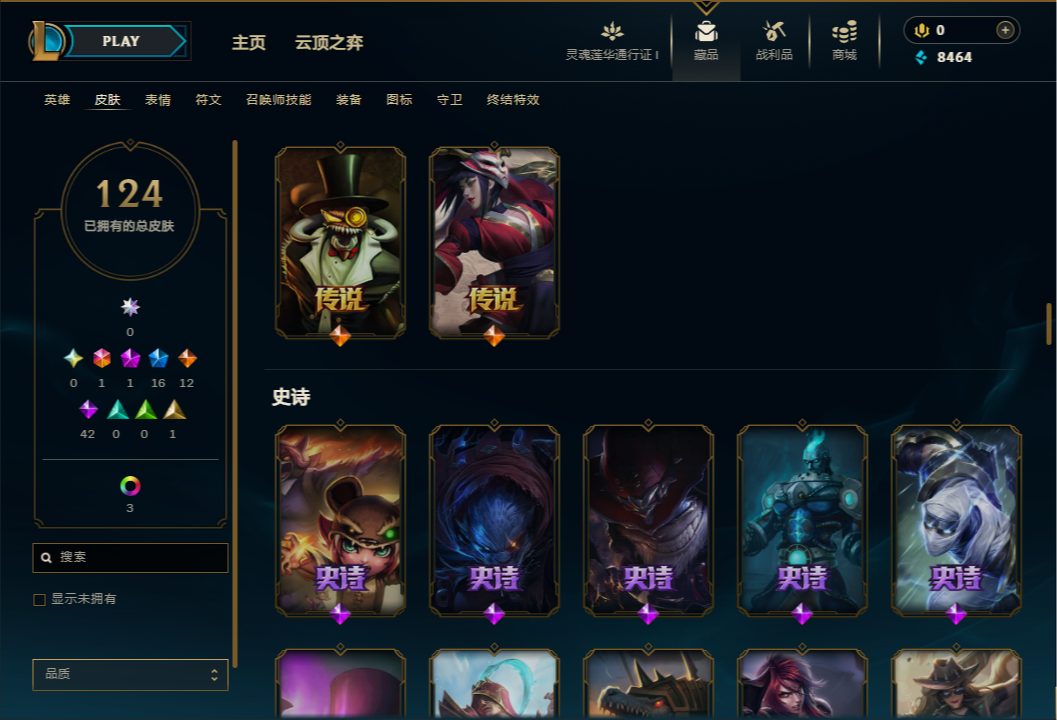Go to the 云顶之弈 page

click(x=329, y=42)
